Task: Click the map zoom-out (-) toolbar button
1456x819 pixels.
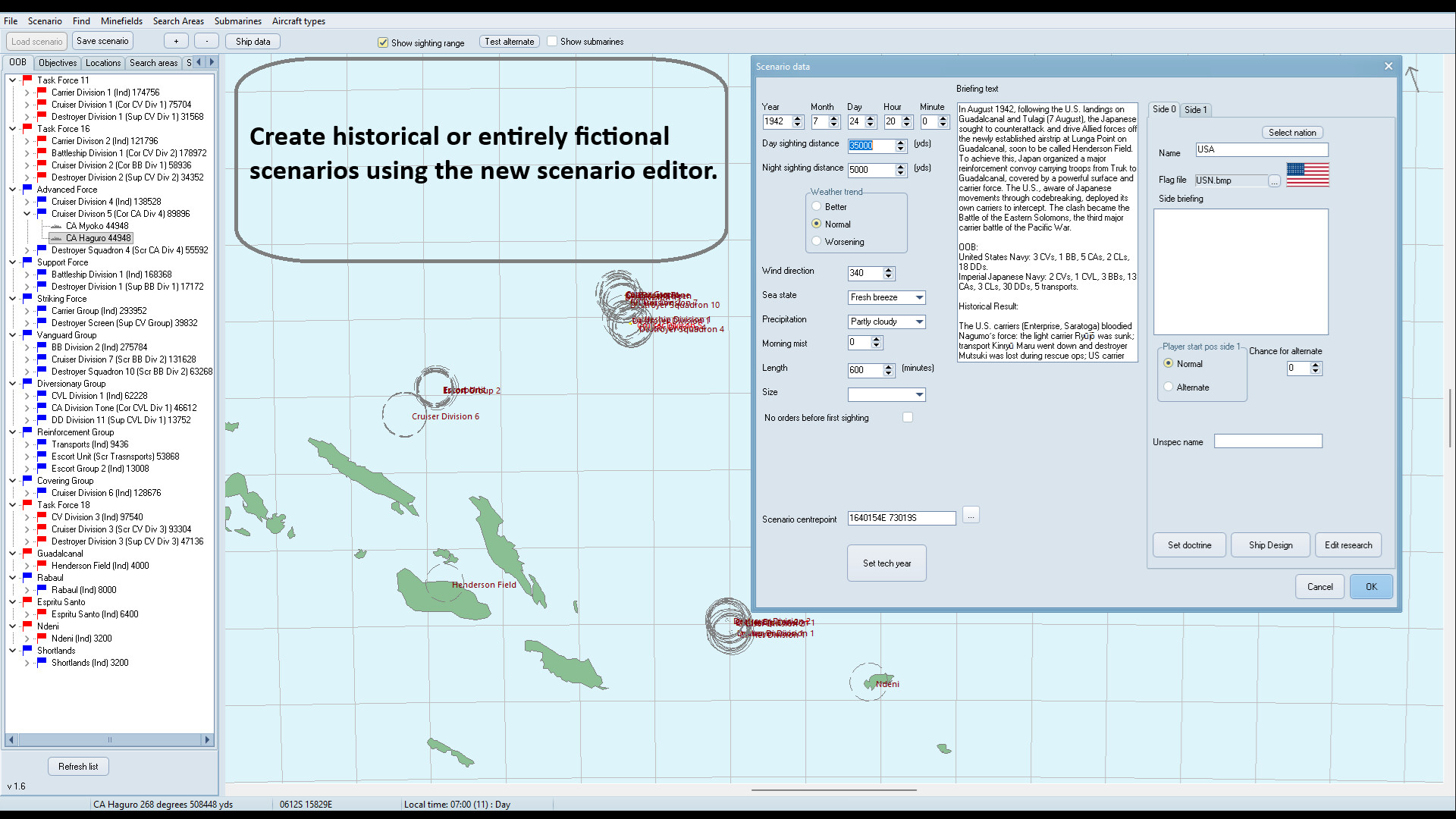Action: click(x=206, y=40)
